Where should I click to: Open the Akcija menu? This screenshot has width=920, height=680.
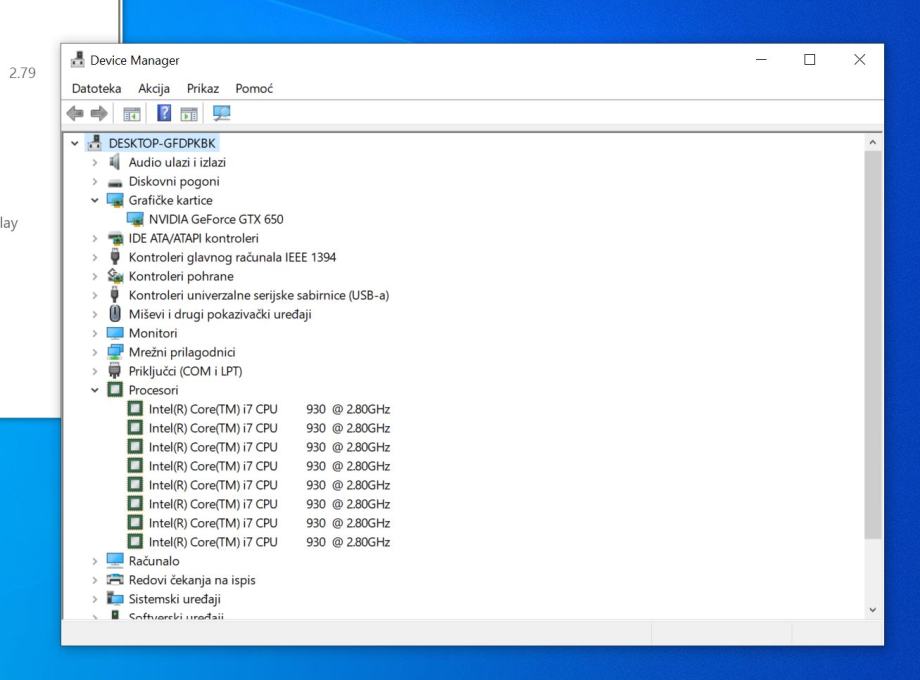tap(154, 89)
